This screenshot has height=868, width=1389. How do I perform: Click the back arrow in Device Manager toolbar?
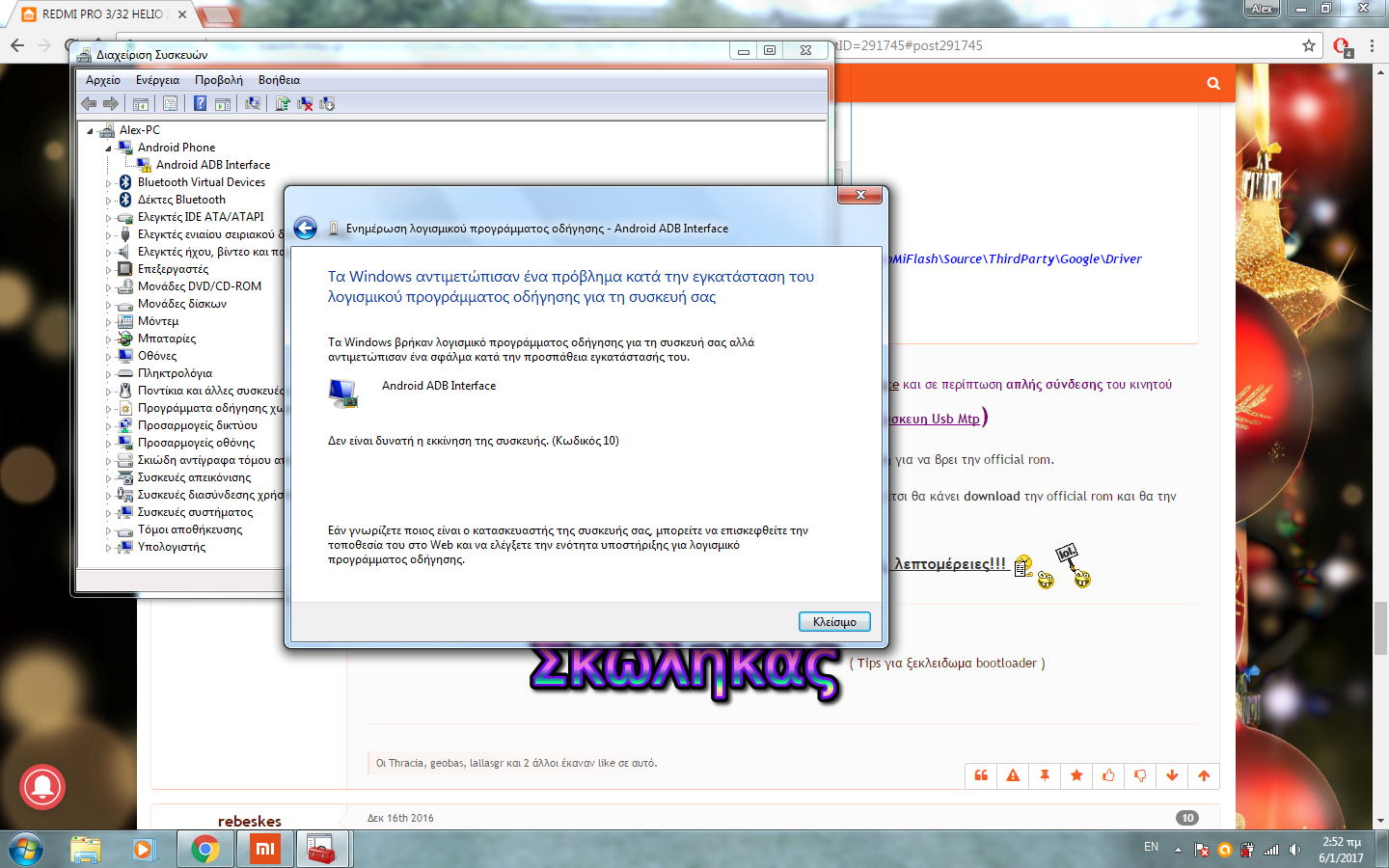tap(89, 103)
